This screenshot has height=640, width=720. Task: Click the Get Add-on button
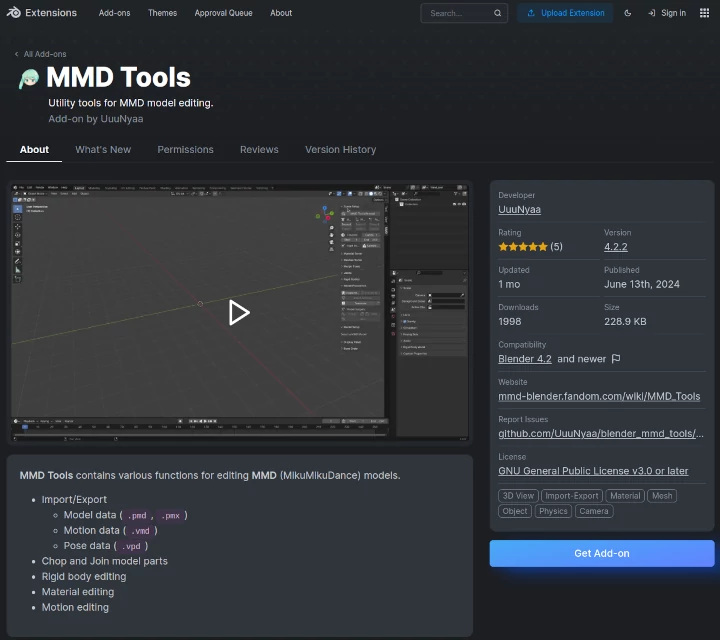(602, 553)
